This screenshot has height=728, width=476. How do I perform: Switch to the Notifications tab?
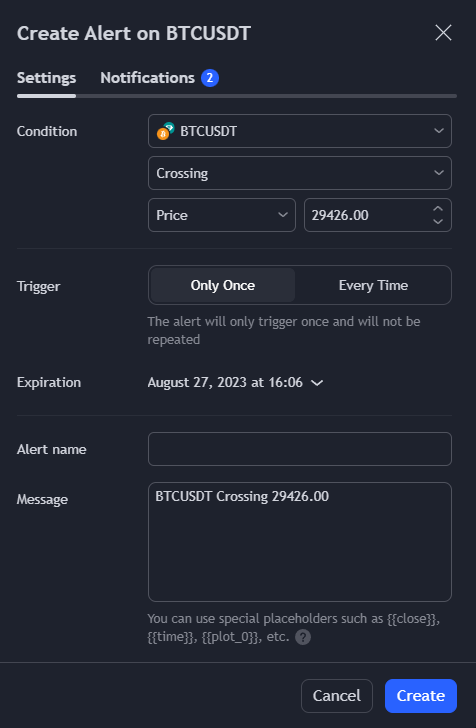point(147,78)
